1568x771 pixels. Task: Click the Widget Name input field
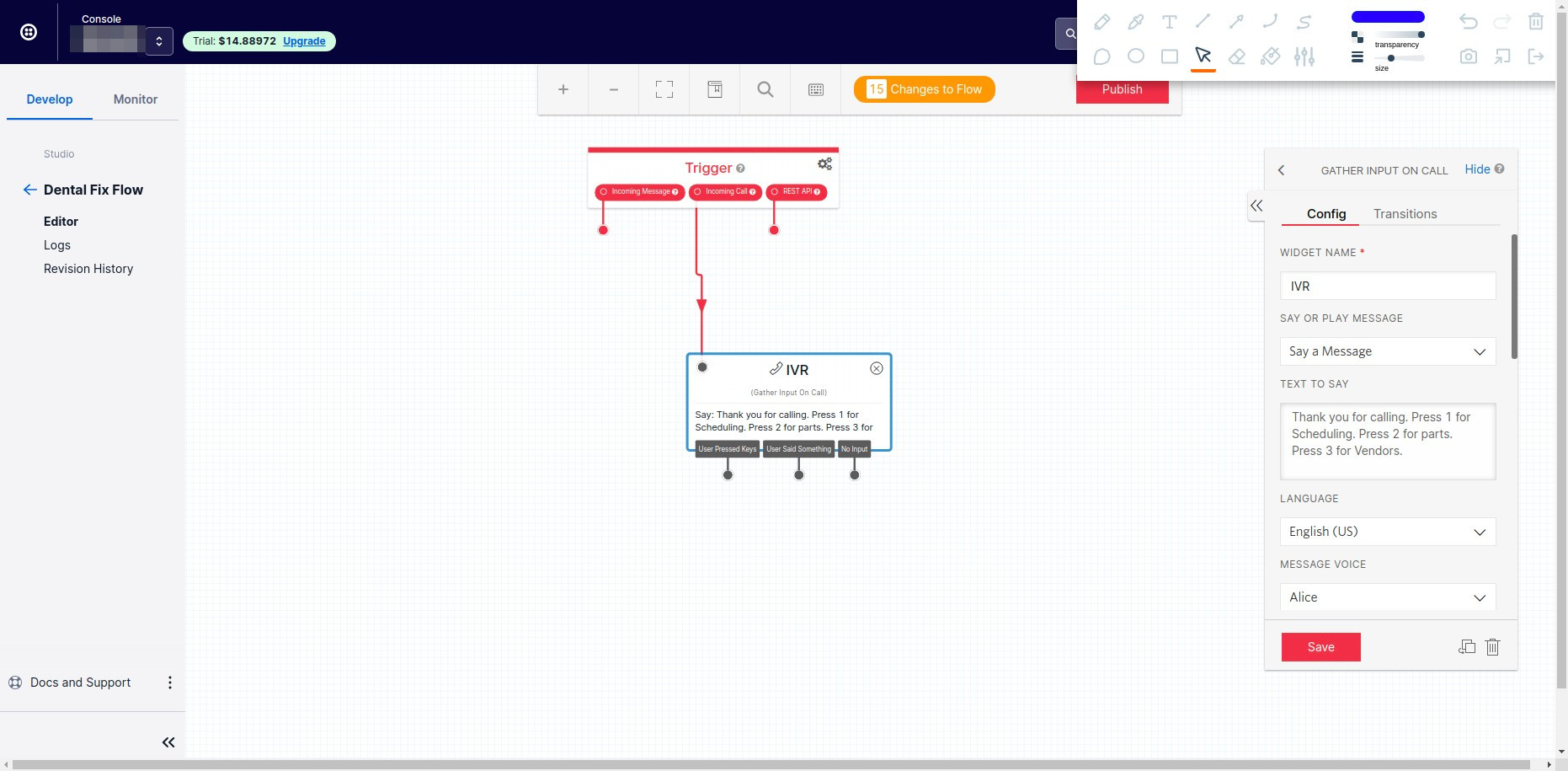point(1388,286)
